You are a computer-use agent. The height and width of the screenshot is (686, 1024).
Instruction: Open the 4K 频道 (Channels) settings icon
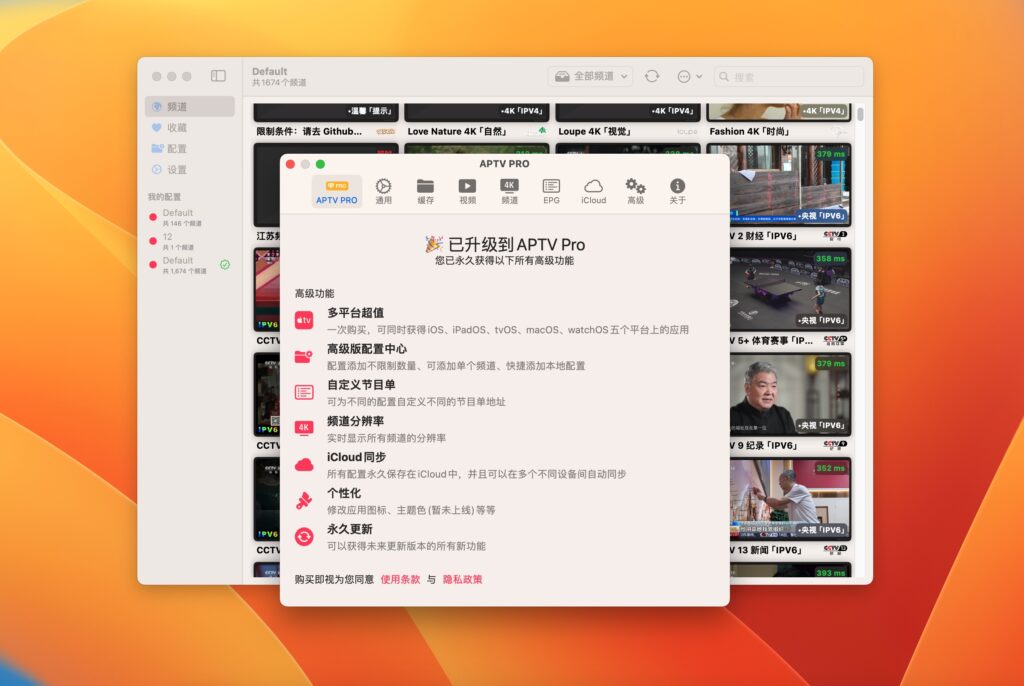(508, 190)
